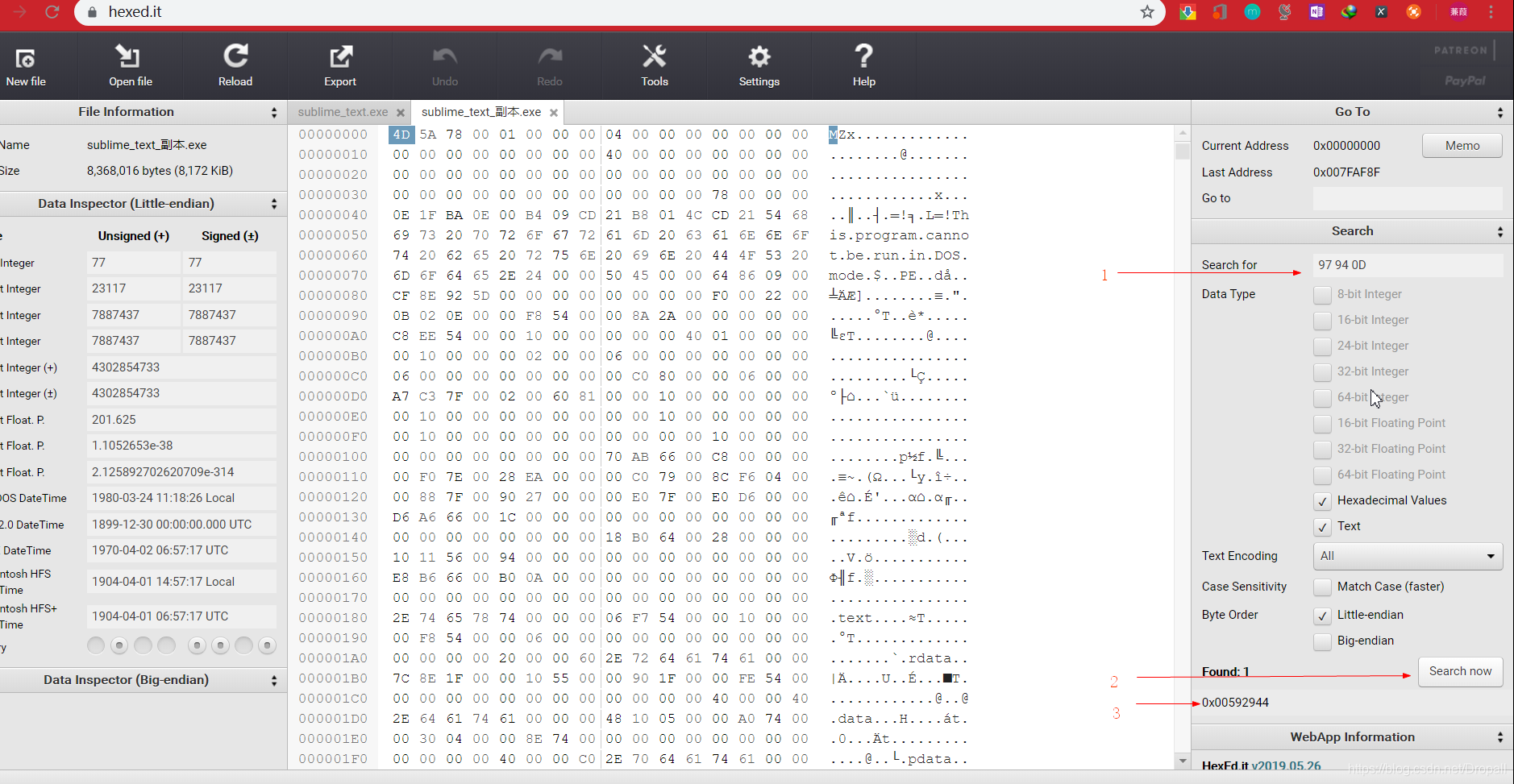This screenshot has width=1514, height=784.
Task: Enable Match Case (faster)
Action: click(x=1322, y=587)
